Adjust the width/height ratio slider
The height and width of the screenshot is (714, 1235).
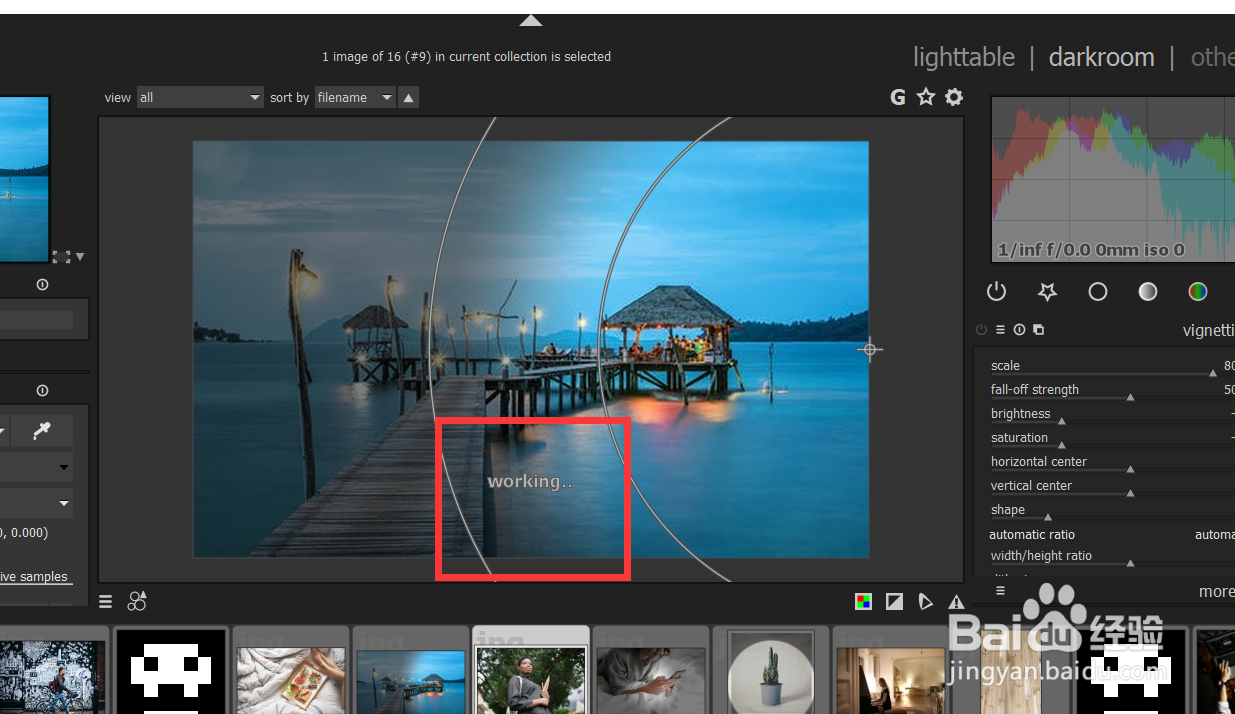click(x=1112, y=557)
